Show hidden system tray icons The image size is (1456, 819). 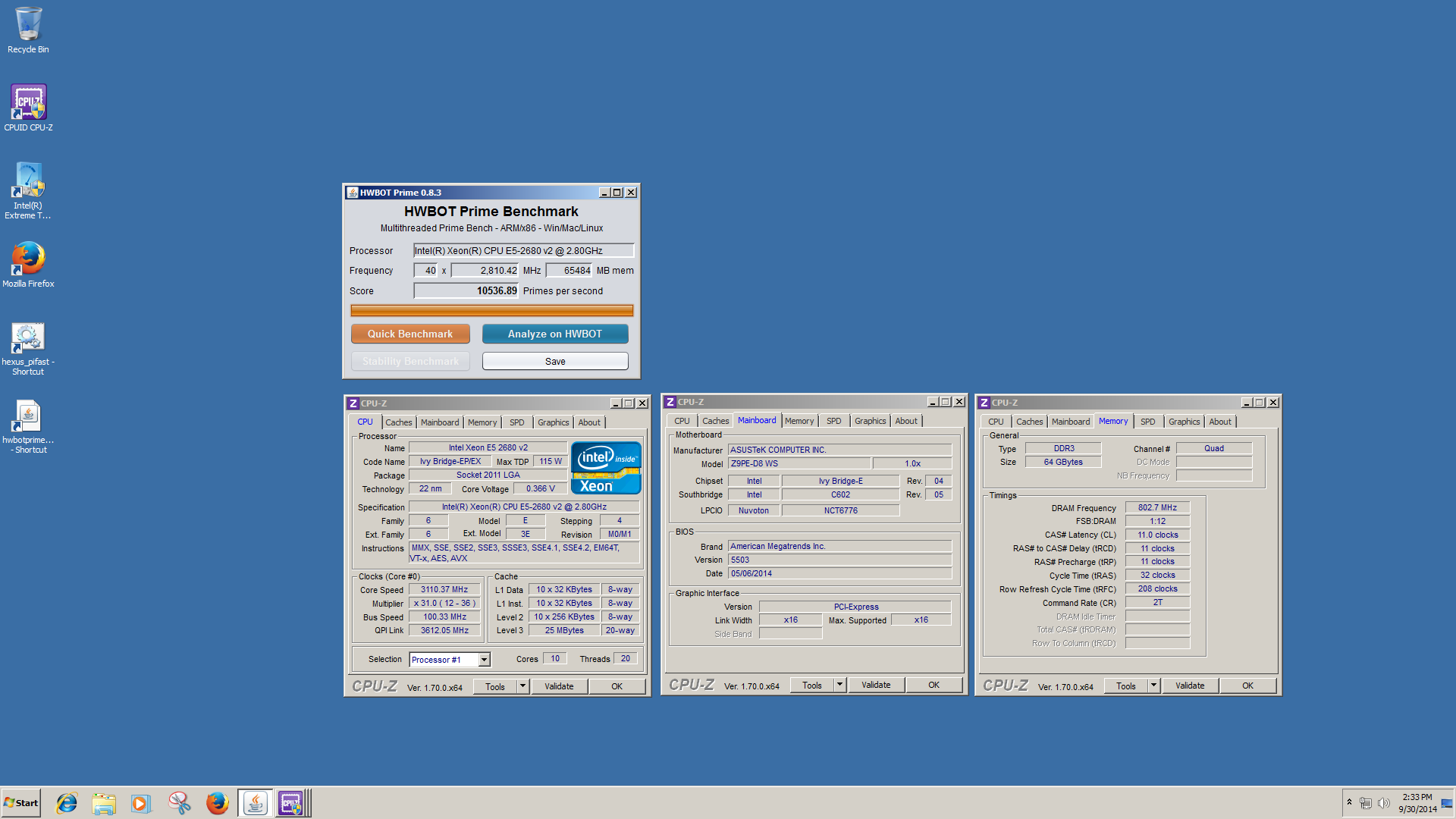click(1349, 802)
